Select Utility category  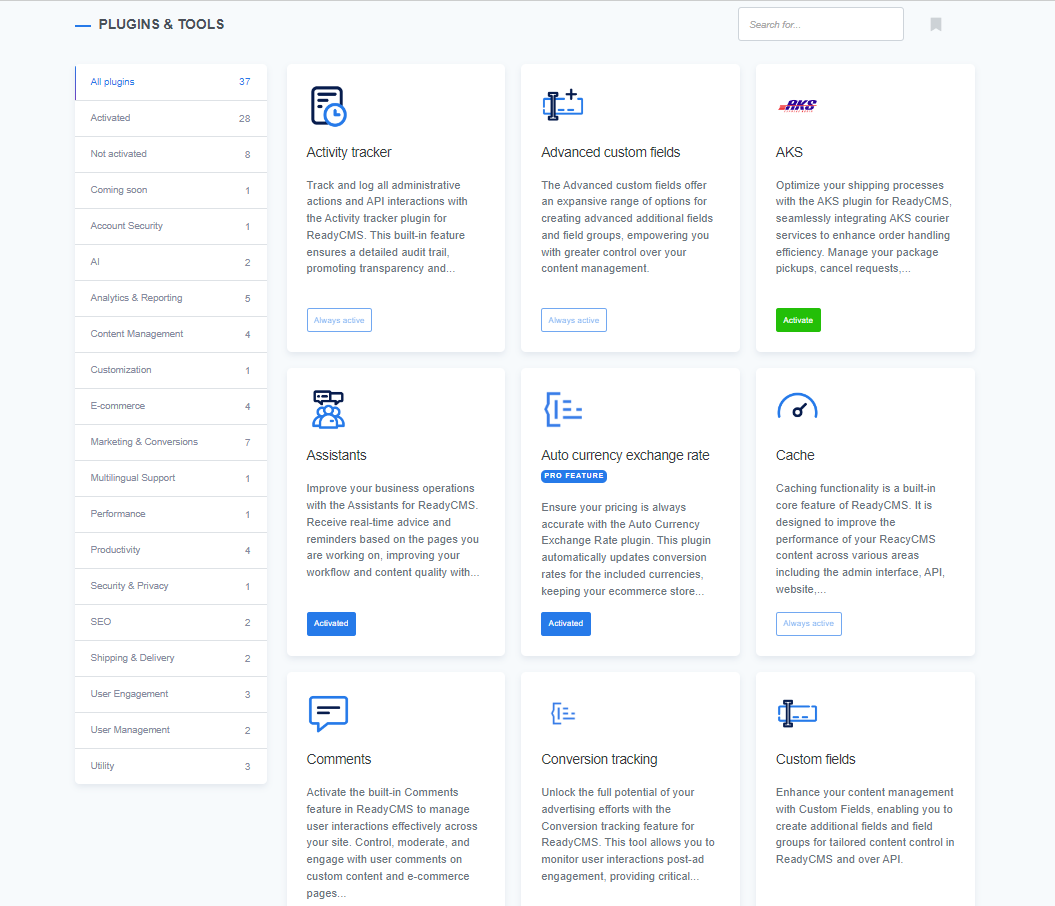(171, 766)
